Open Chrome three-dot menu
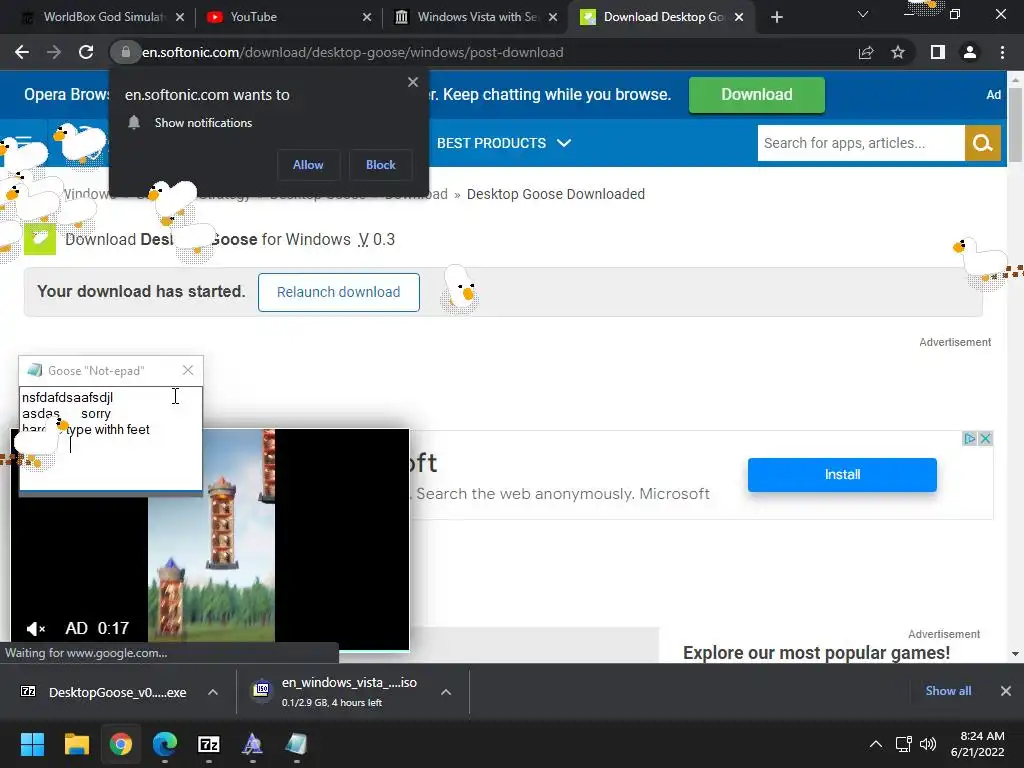 [1002, 52]
